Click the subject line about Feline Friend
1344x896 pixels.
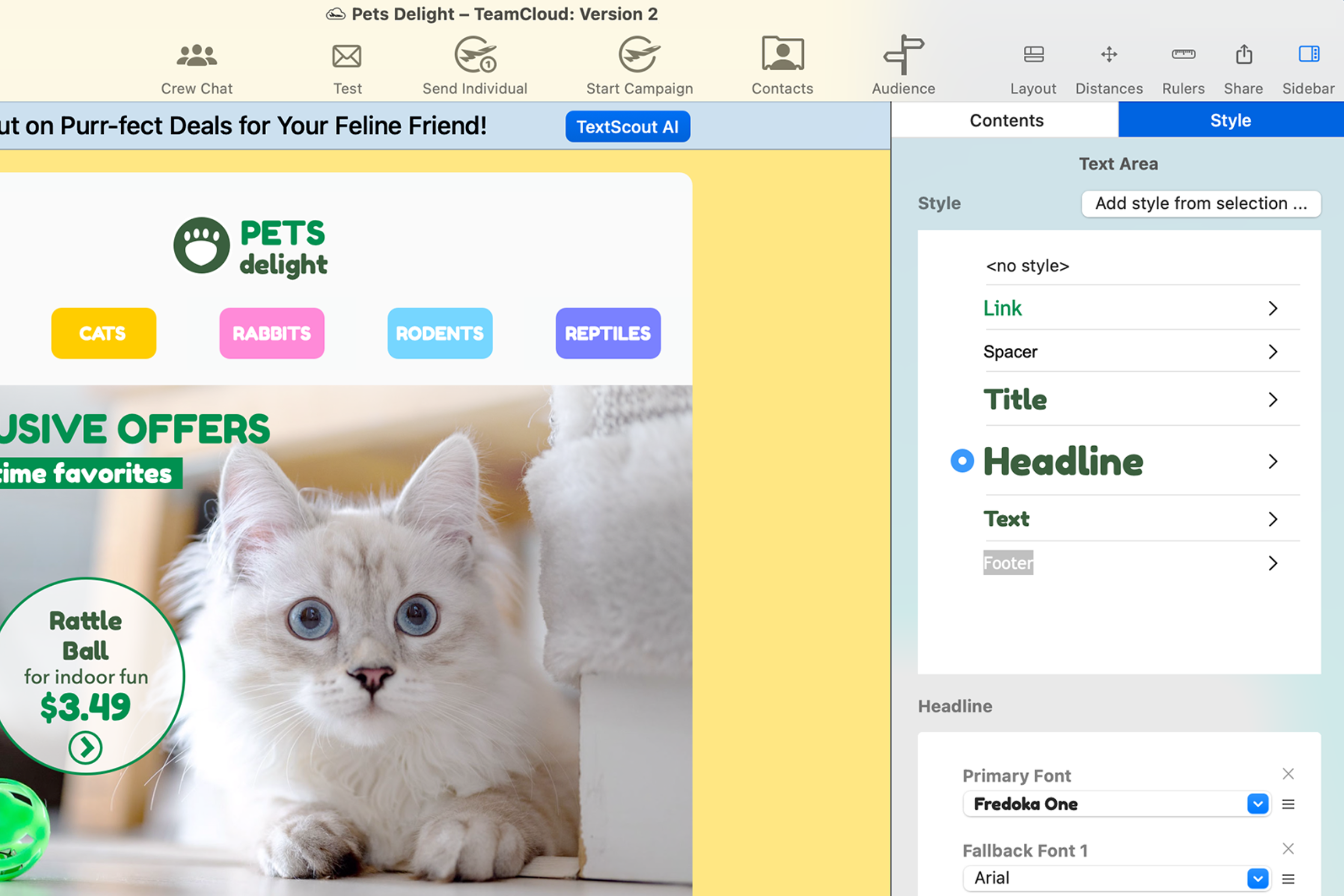coord(243,126)
